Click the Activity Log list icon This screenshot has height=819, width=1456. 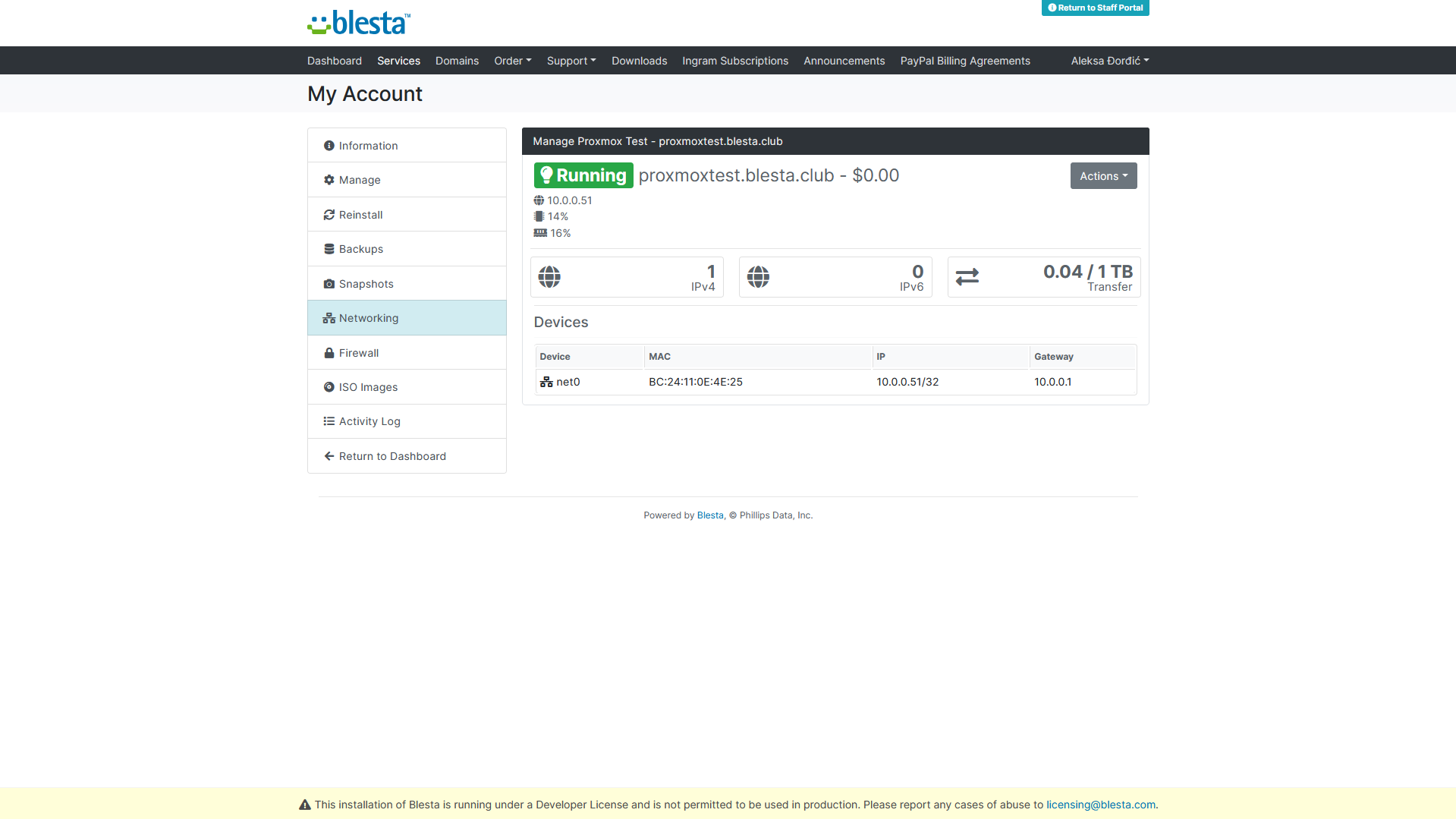329,421
